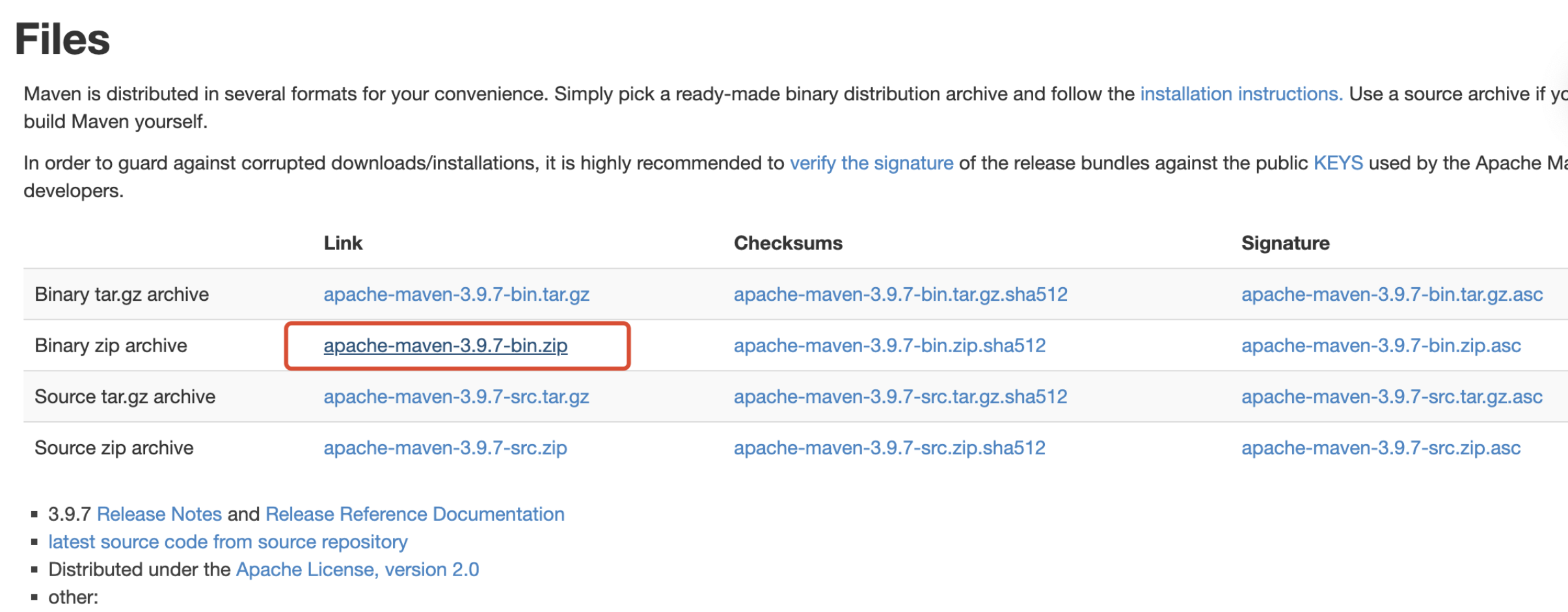Open apache-maven-3.9.7-src.zip.sha512 checksum

click(890, 449)
